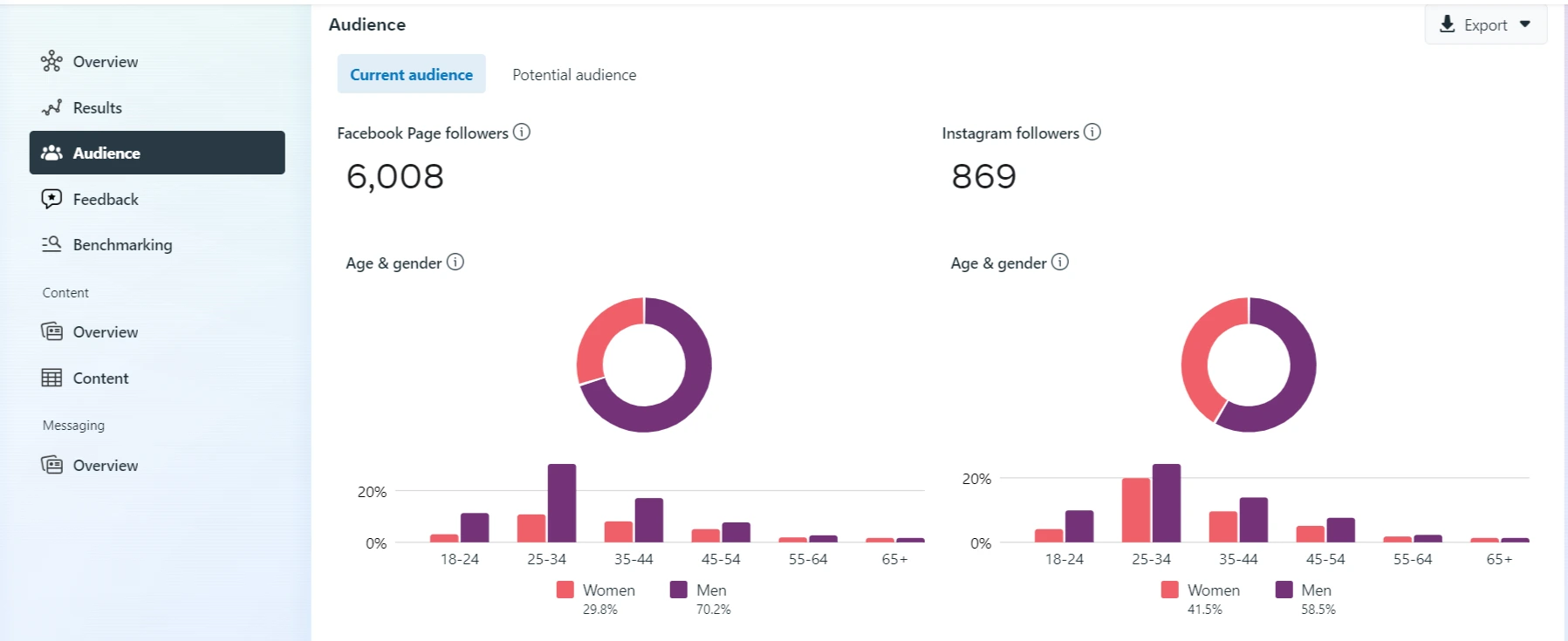Click the Feedback star bubble icon
Screen dimensions: 1568x641
click(51, 199)
